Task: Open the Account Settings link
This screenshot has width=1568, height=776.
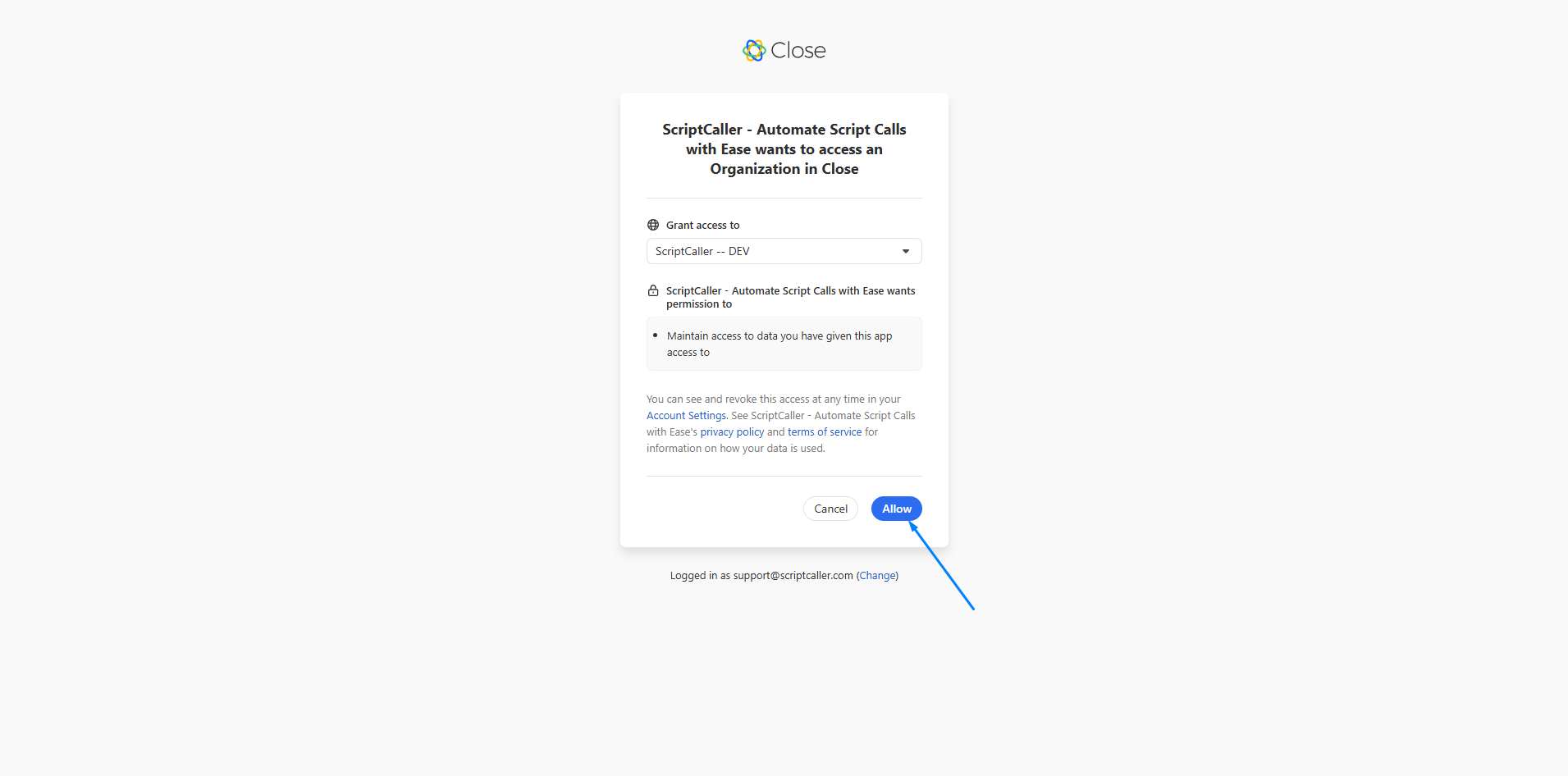Action: click(x=686, y=416)
